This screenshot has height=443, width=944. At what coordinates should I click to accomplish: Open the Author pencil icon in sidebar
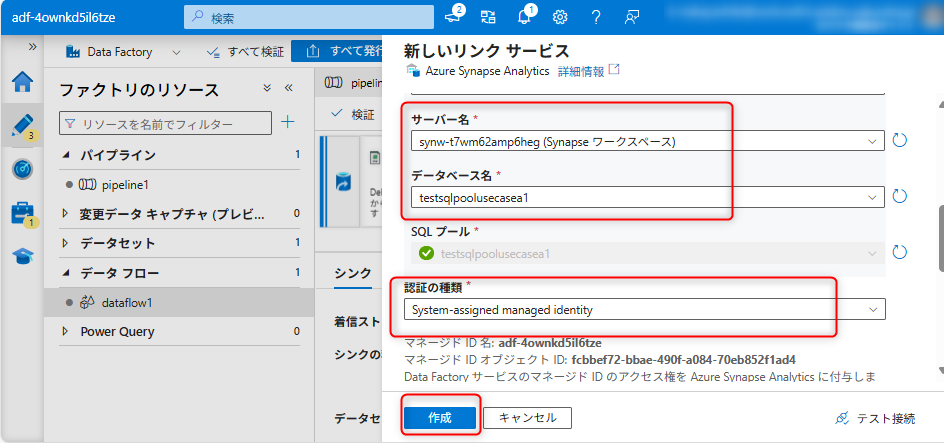pyautogui.click(x=22, y=125)
